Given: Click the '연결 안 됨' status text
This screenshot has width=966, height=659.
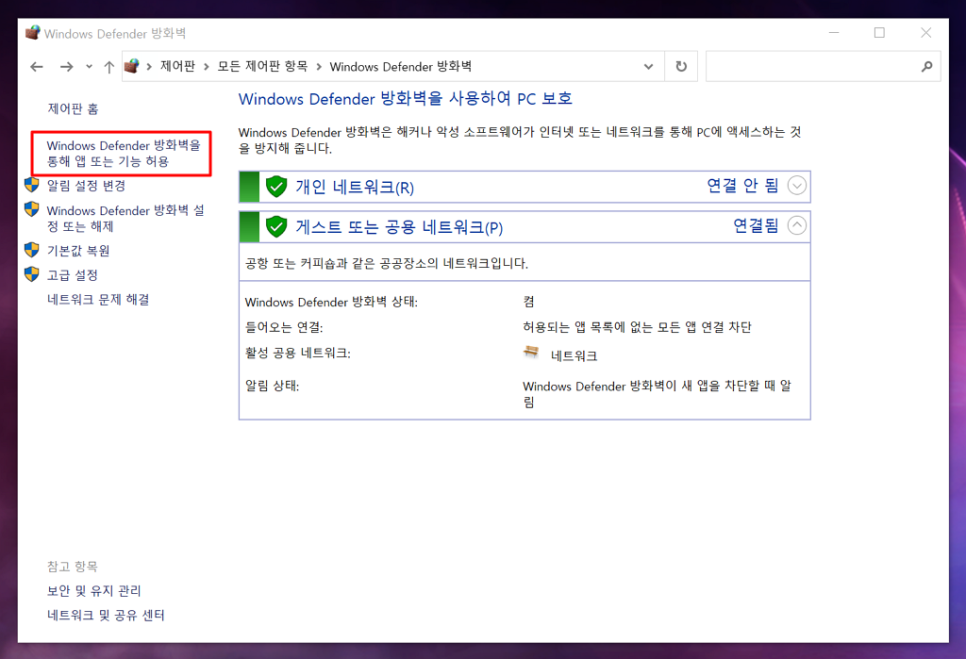Looking at the screenshot, I should [x=742, y=185].
